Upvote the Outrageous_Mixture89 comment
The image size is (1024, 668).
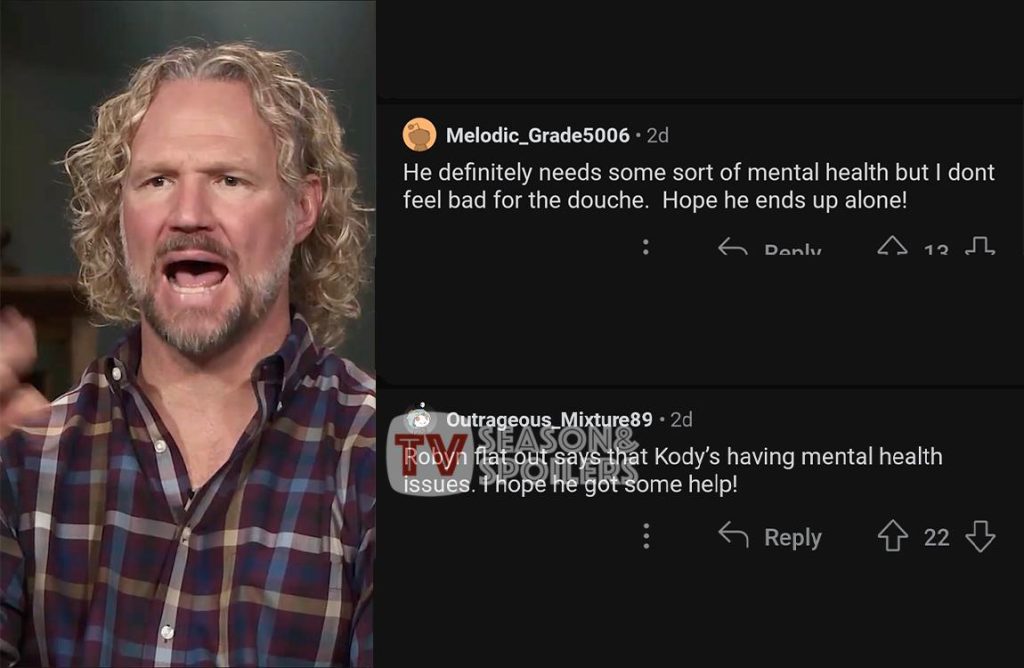coord(892,536)
